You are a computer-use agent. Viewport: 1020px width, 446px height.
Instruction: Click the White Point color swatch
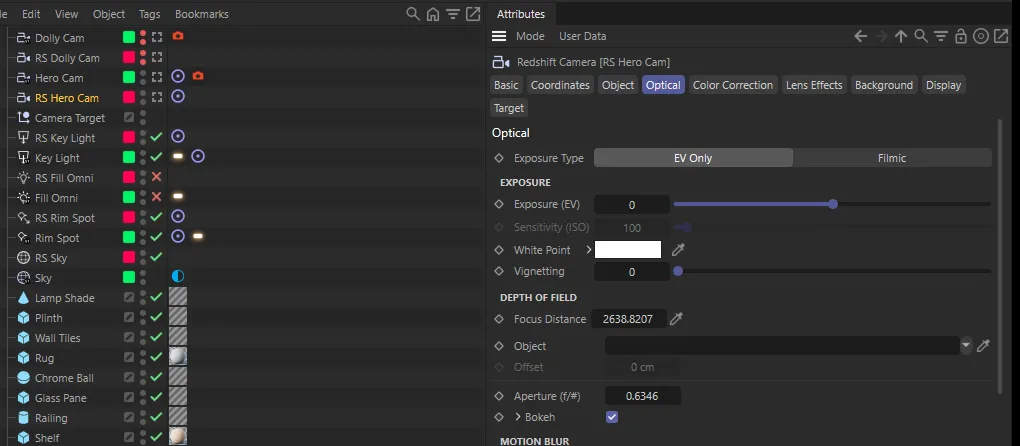click(628, 250)
